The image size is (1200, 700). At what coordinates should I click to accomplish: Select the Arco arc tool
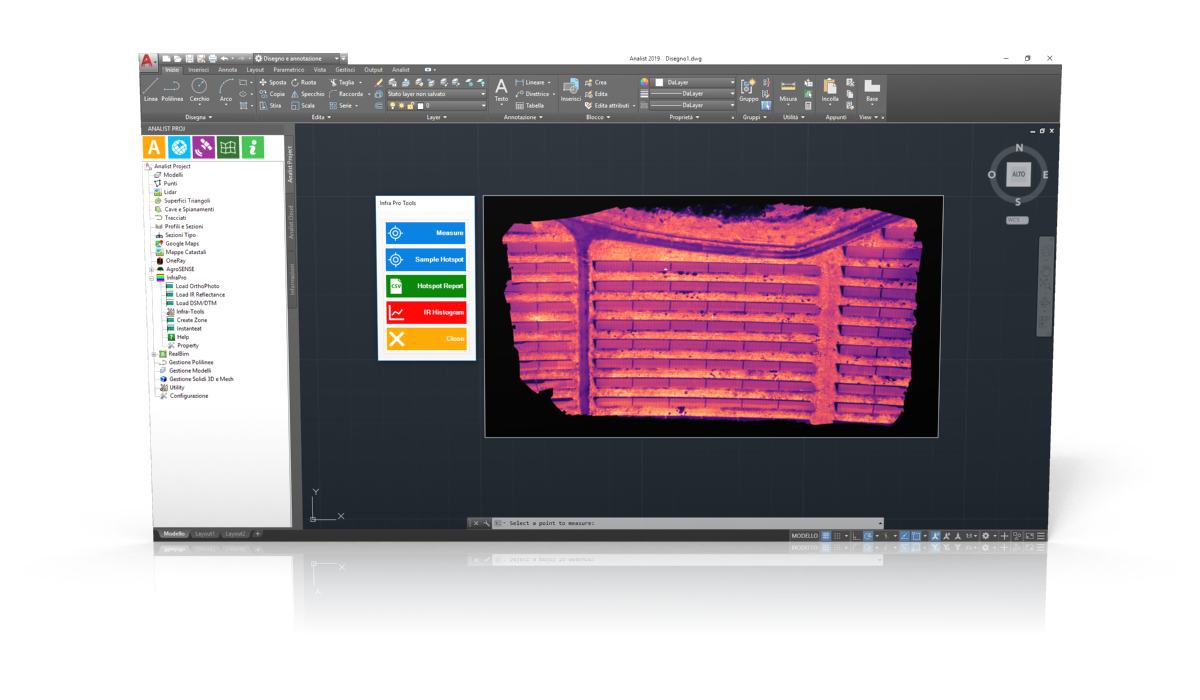pos(226,89)
